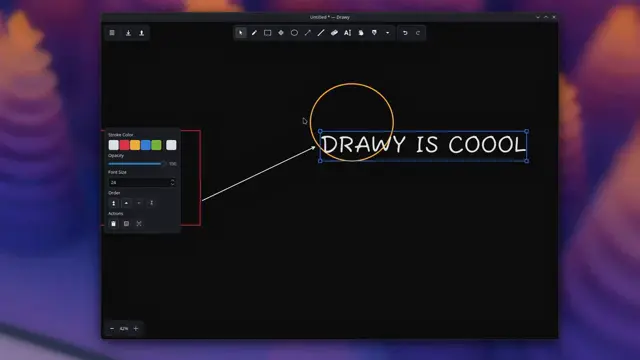Click the "Stroke Color" label
This screenshot has width=640, height=360.
point(120,135)
